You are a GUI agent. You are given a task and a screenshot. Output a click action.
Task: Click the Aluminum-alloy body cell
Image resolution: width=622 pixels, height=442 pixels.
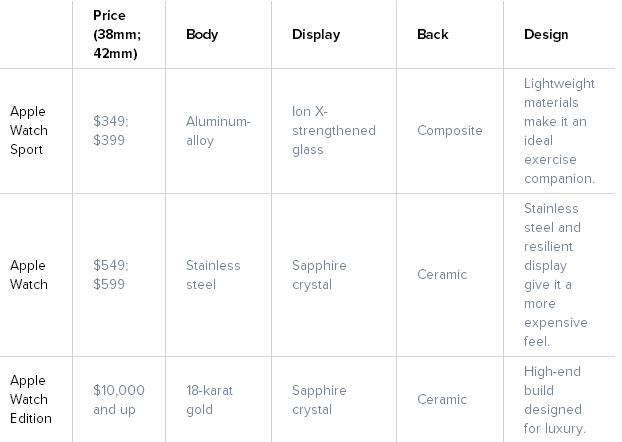click(x=218, y=131)
